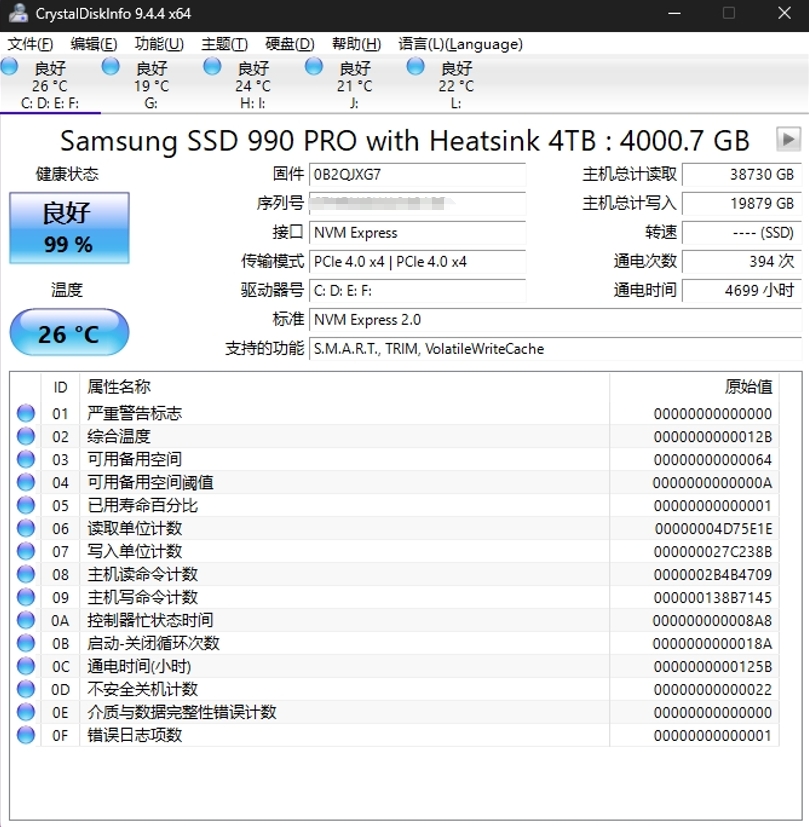
Task: Click status icon for 07 写入单位计数
Action: 26,551
